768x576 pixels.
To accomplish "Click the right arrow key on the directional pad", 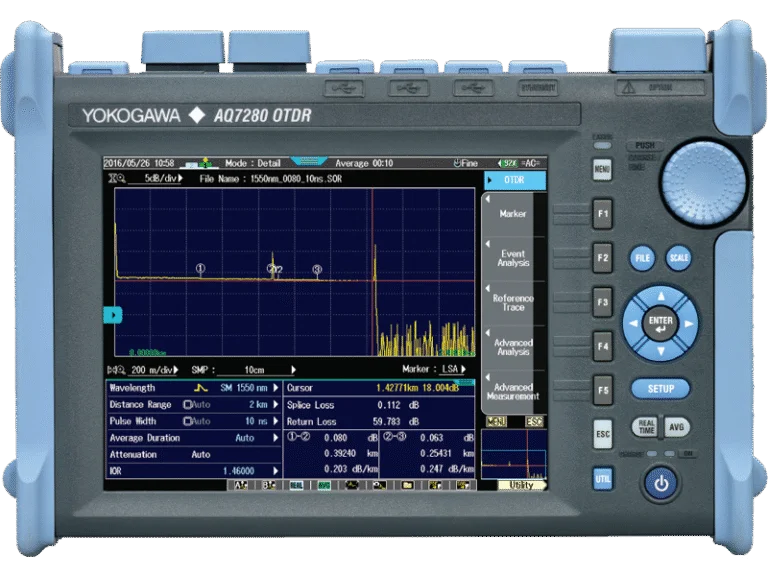I will tap(689, 323).
